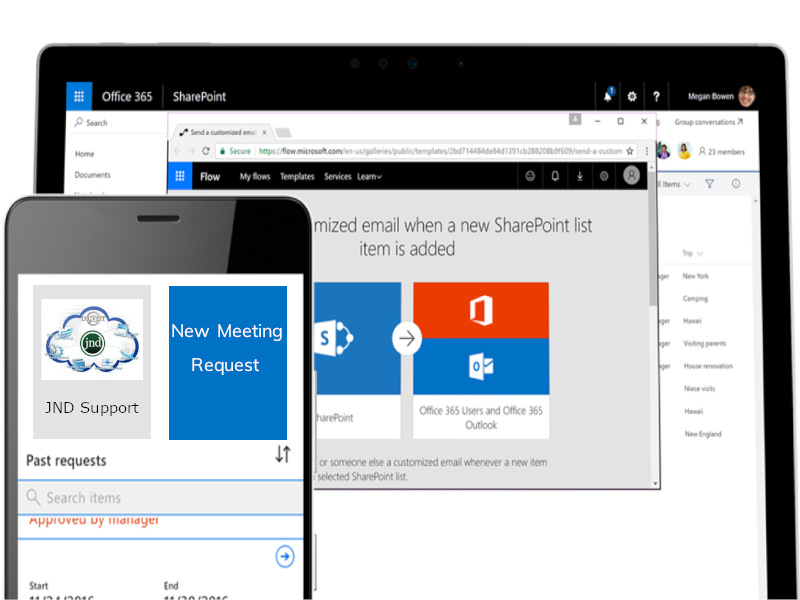The width and height of the screenshot is (800, 600).
Task: Select the 'Camping' trip row
Action: [695, 298]
